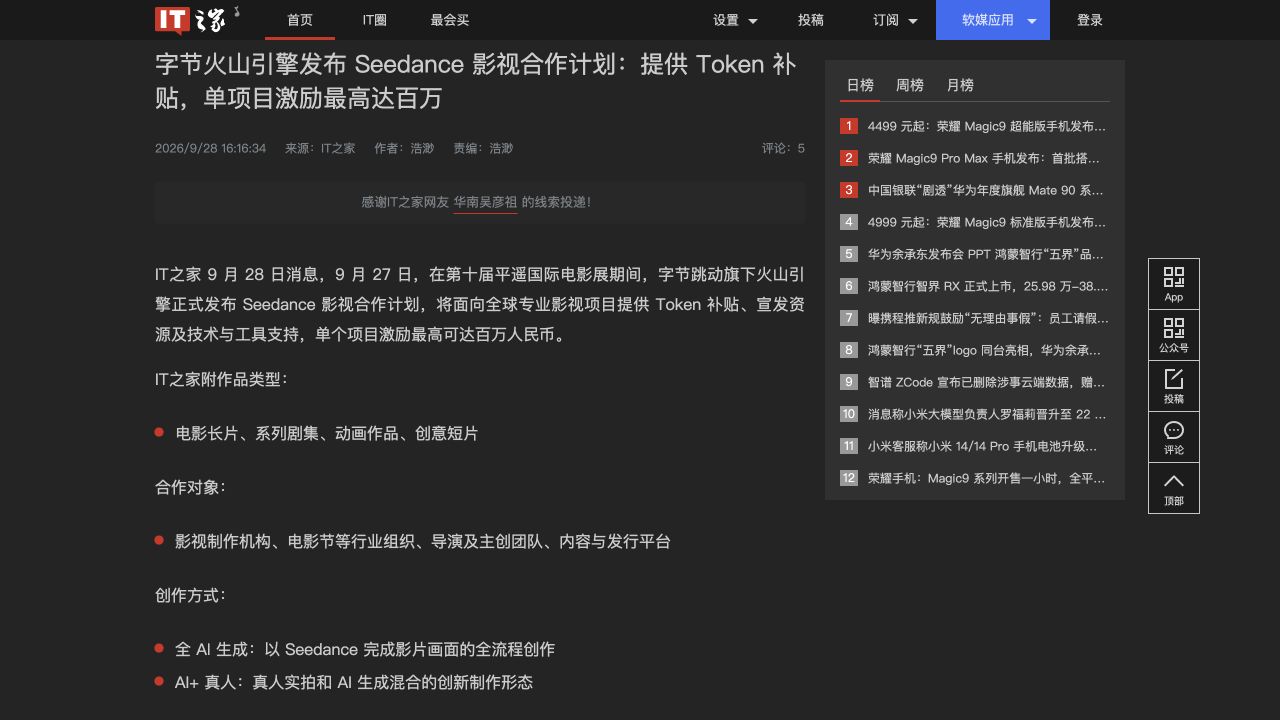1280x720 pixels.
Task: Go to 首页 in the navigation bar
Action: click(x=300, y=20)
